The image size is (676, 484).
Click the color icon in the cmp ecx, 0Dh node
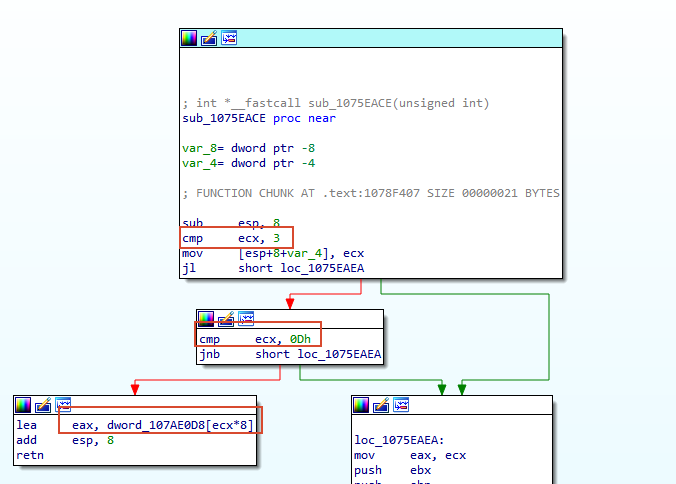206,319
